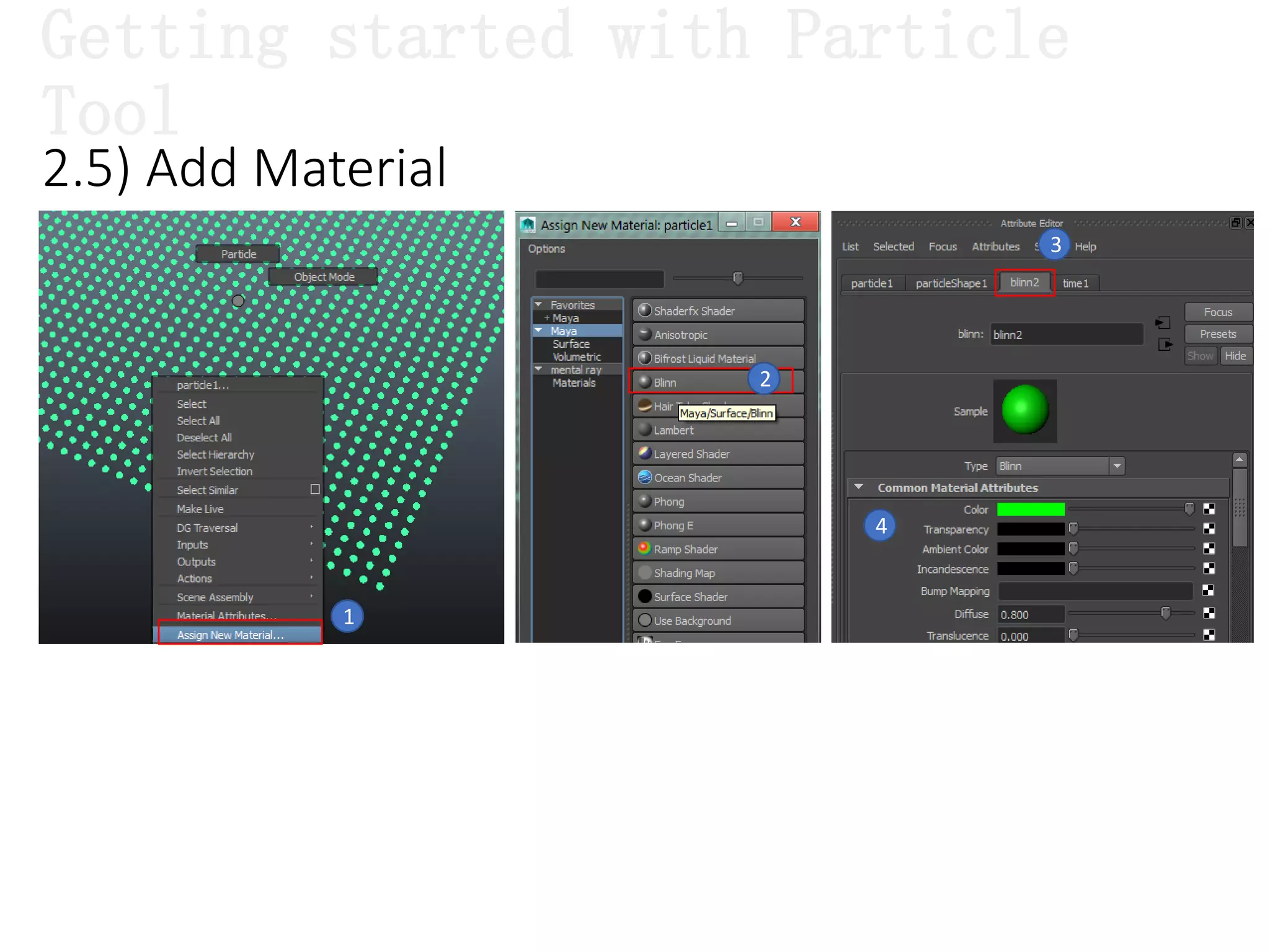Screen dimensions: 1270x952
Task: Select Volumetric in the Maya tree
Action: click(577, 357)
